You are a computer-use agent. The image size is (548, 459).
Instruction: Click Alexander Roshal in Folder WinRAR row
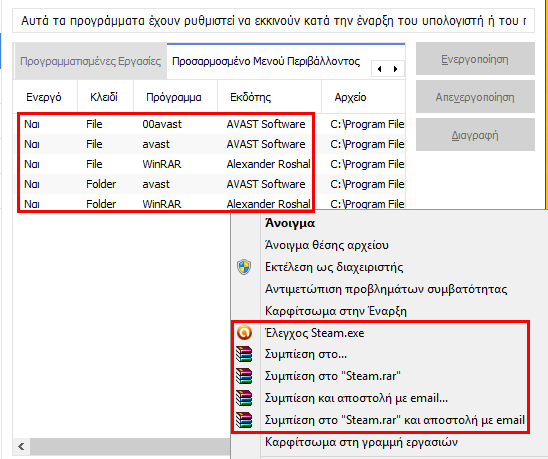point(268,204)
